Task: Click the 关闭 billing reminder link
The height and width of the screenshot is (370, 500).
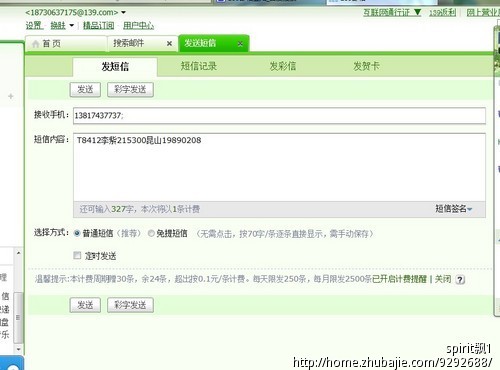Action: pos(443,279)
